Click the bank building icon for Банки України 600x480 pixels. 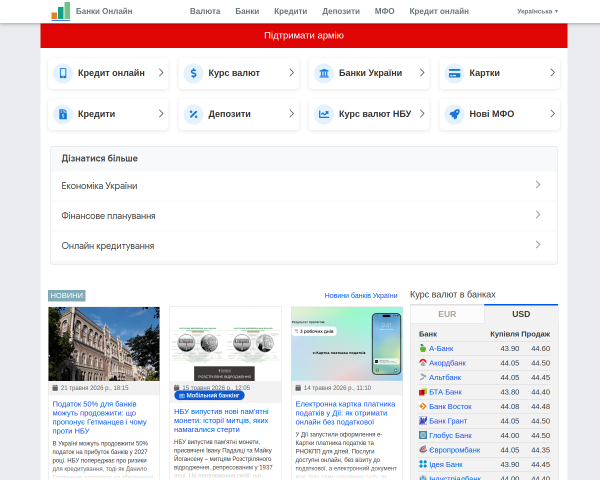(324, 73)
